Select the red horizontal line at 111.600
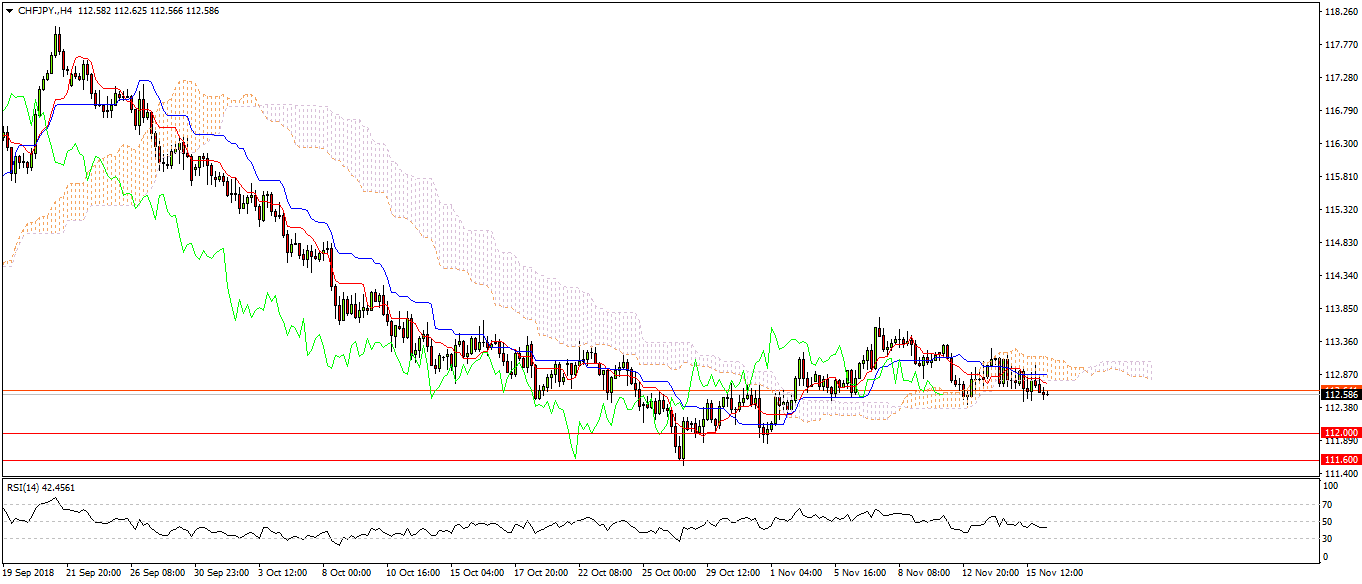 (600, 461)
